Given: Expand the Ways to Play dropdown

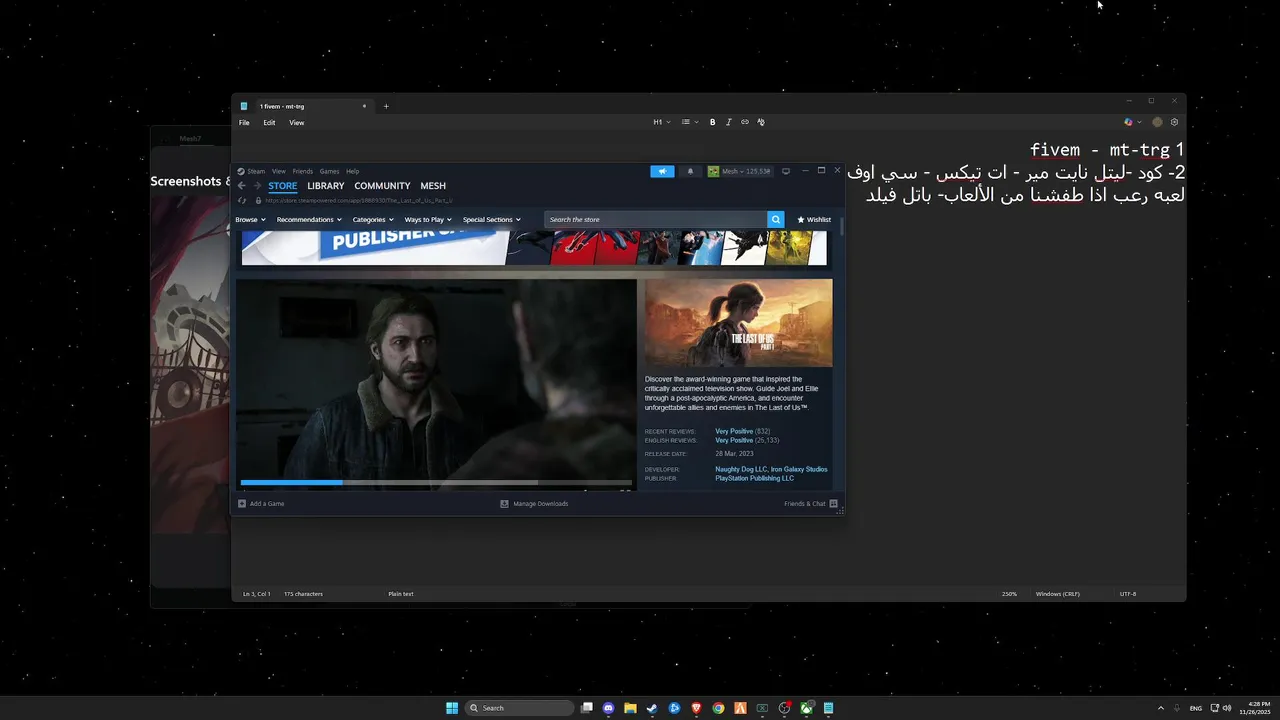Looking at the screenshot, I should [428, 219].
